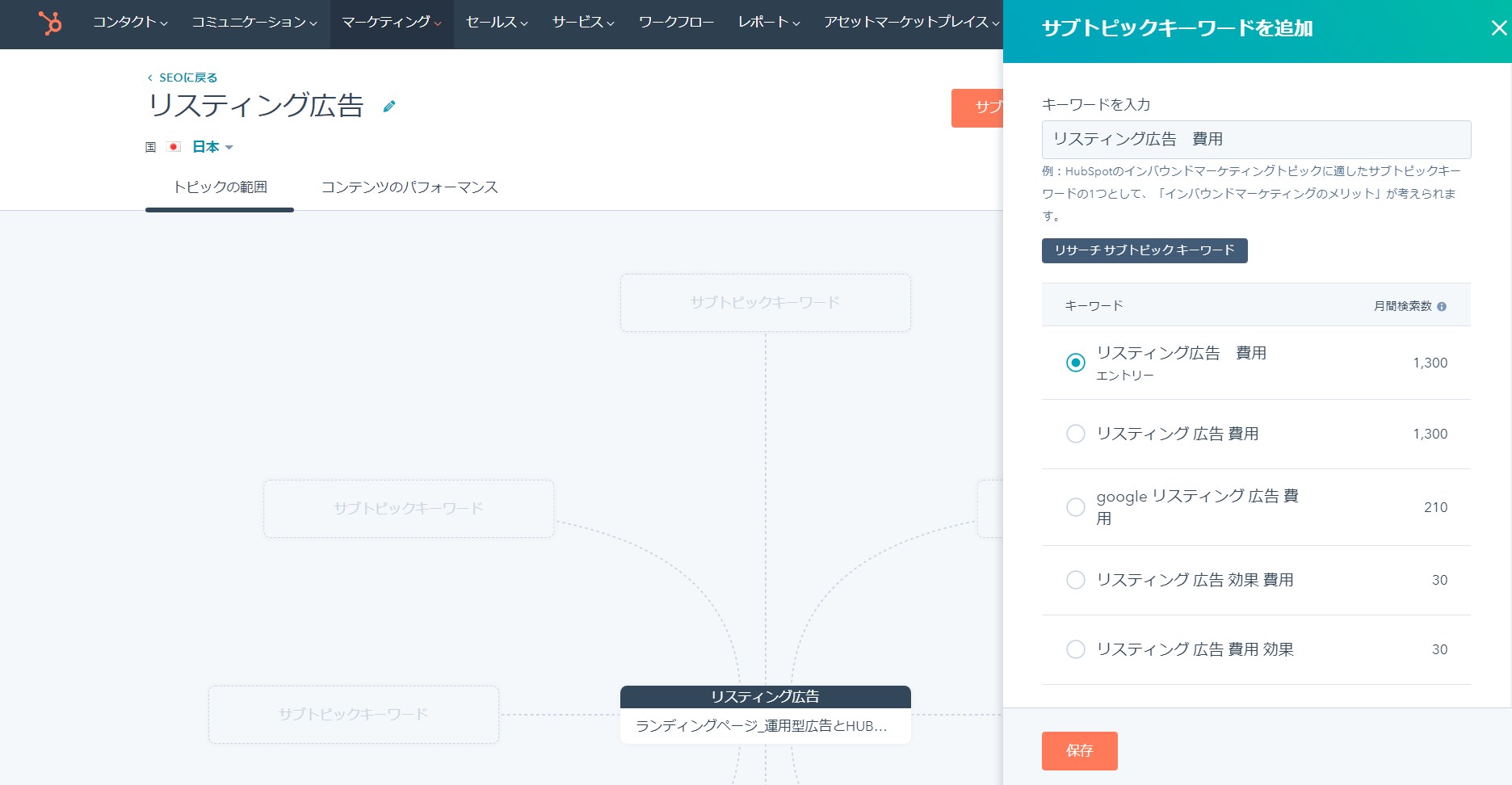Click the 月間検索数 column header

pyautogui.click(x=1403, y=306)
